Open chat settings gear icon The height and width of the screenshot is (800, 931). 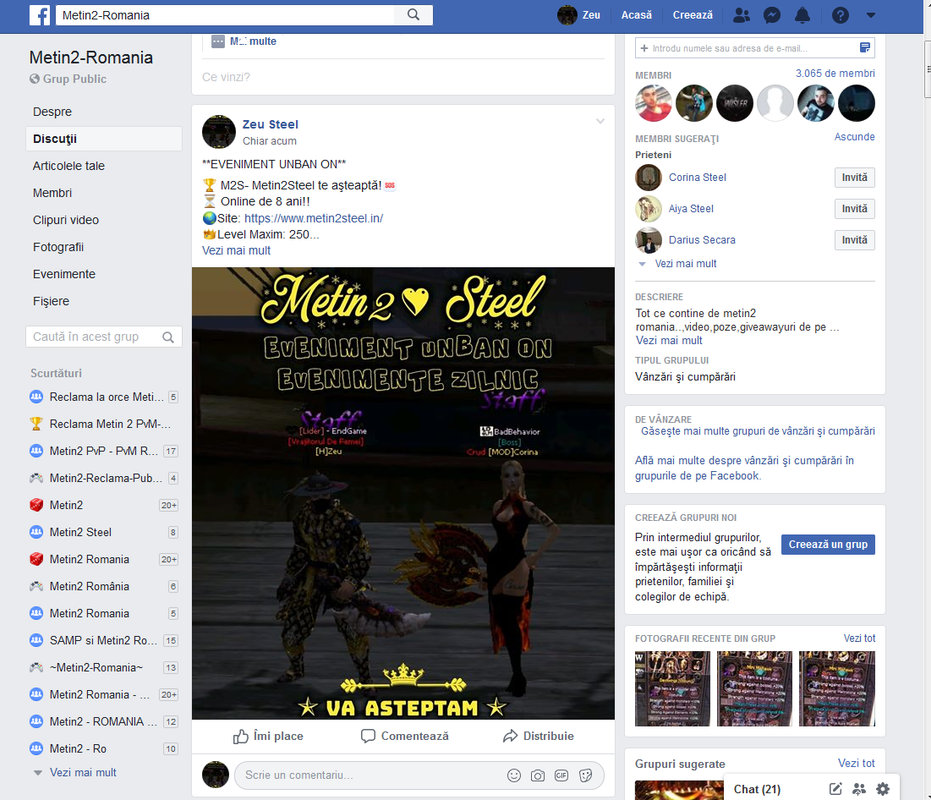[x=883, y=789]
